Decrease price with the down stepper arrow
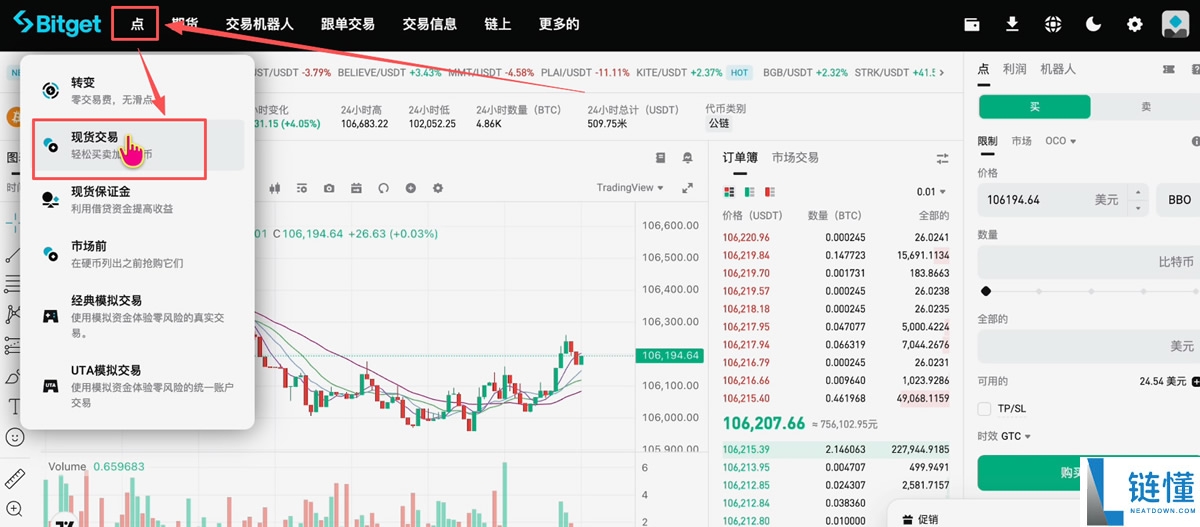Image resolution: width=1200 pixels, height=527 pixels. (1138, 207)
